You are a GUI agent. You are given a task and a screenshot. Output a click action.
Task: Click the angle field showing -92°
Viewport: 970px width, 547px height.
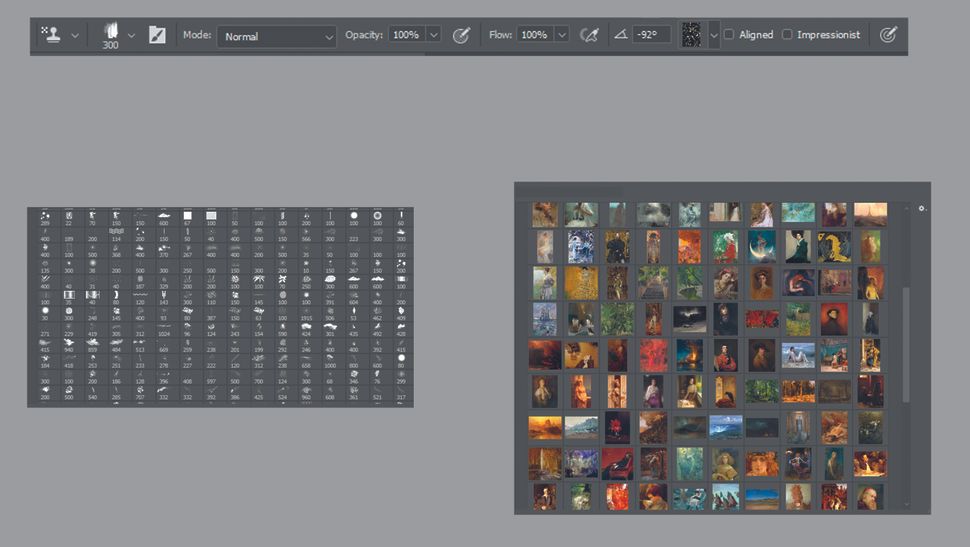(x=651, y=35)
